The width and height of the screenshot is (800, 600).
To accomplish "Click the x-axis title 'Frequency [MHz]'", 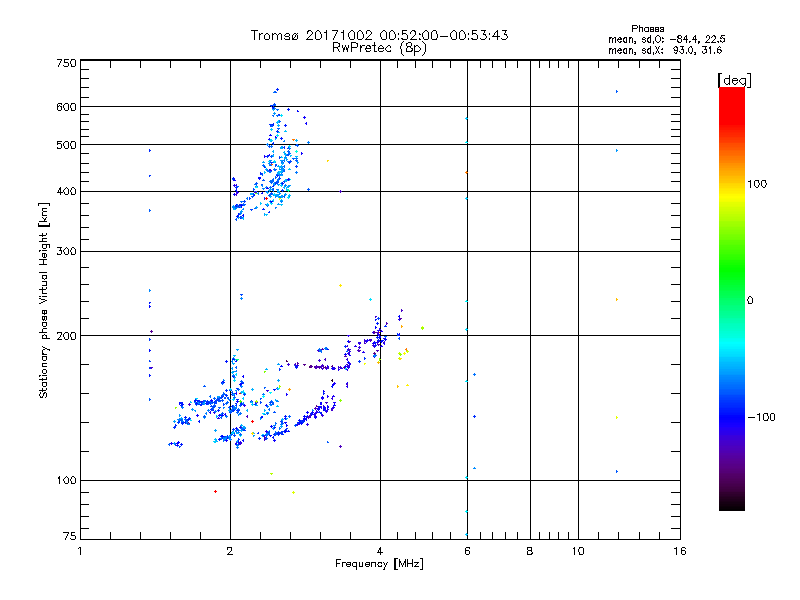I will pos(379,564).
